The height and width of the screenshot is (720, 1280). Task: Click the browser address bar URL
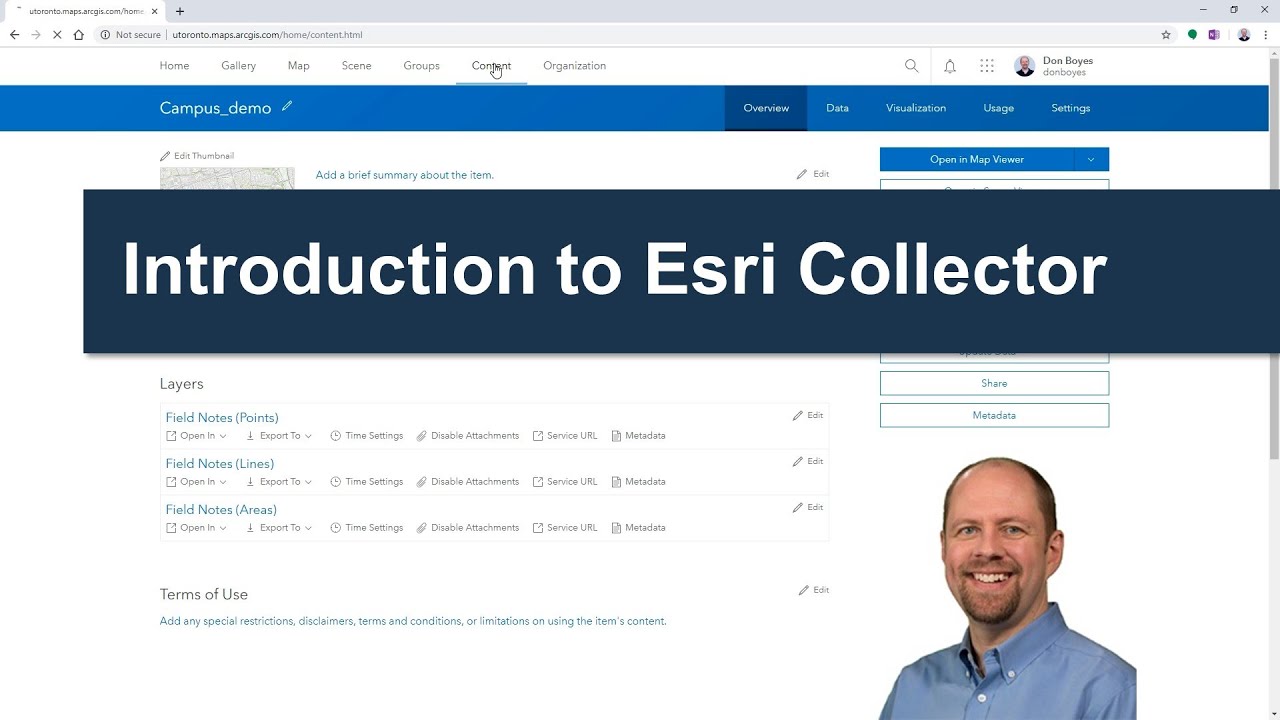pos(267,34)
